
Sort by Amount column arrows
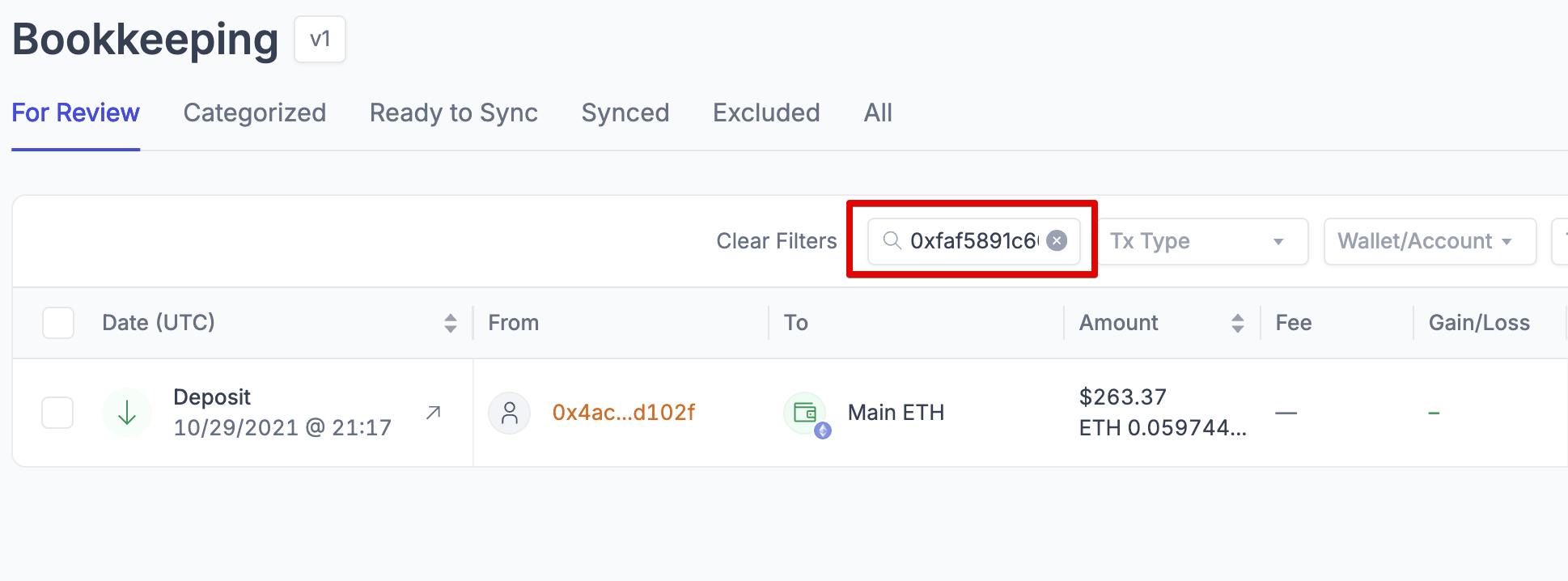(x=1237, y=323)
